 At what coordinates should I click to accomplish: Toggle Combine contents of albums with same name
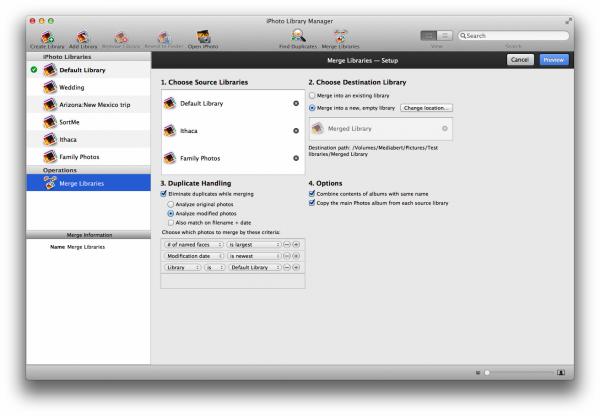click(312, 194)
